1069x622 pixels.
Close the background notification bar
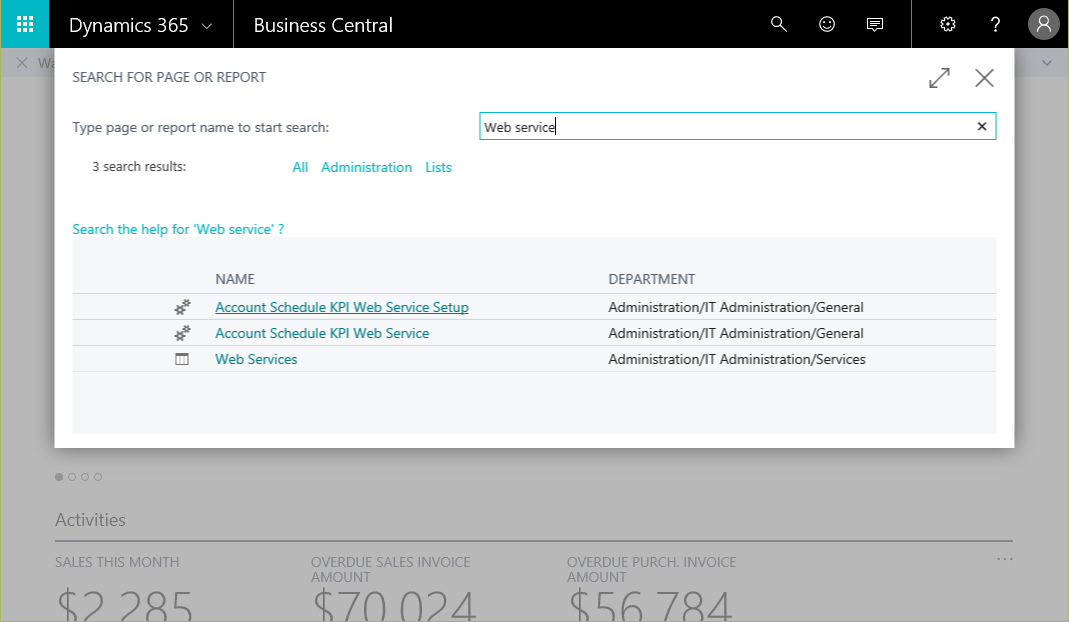pyautogui.click(x=22, y=63)
